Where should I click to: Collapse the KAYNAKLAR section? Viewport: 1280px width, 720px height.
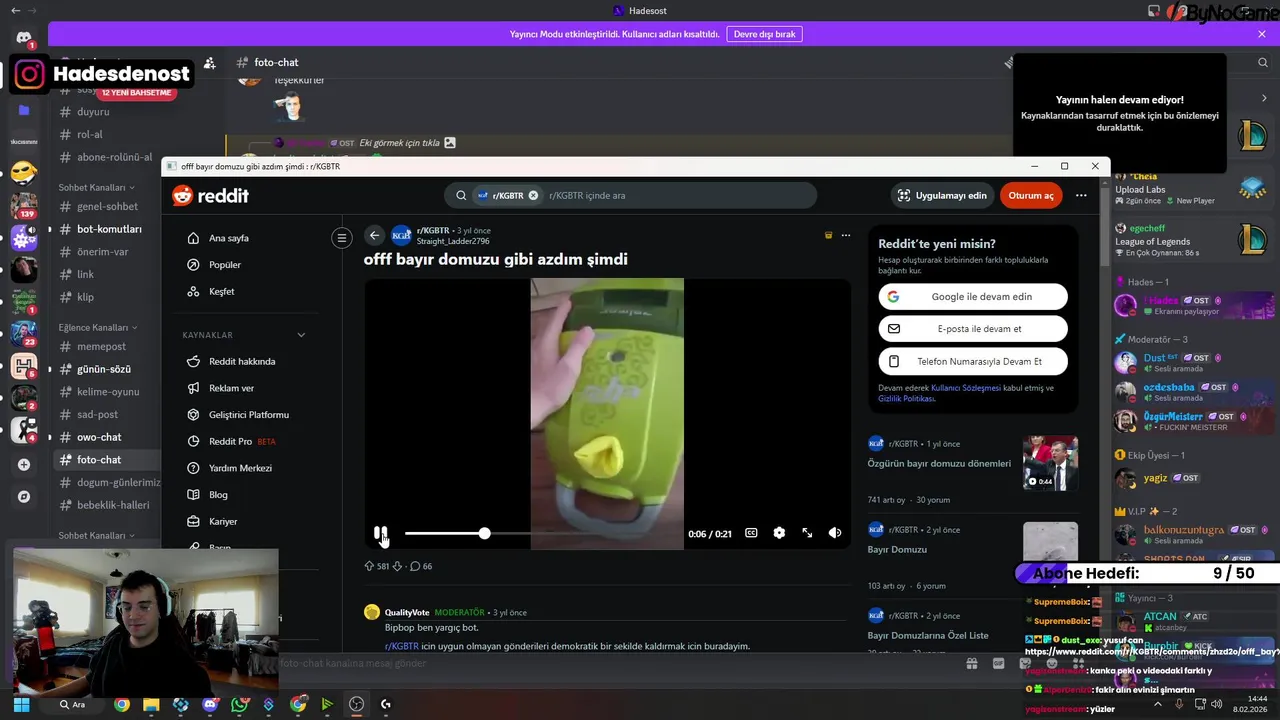tap(301, 335)
